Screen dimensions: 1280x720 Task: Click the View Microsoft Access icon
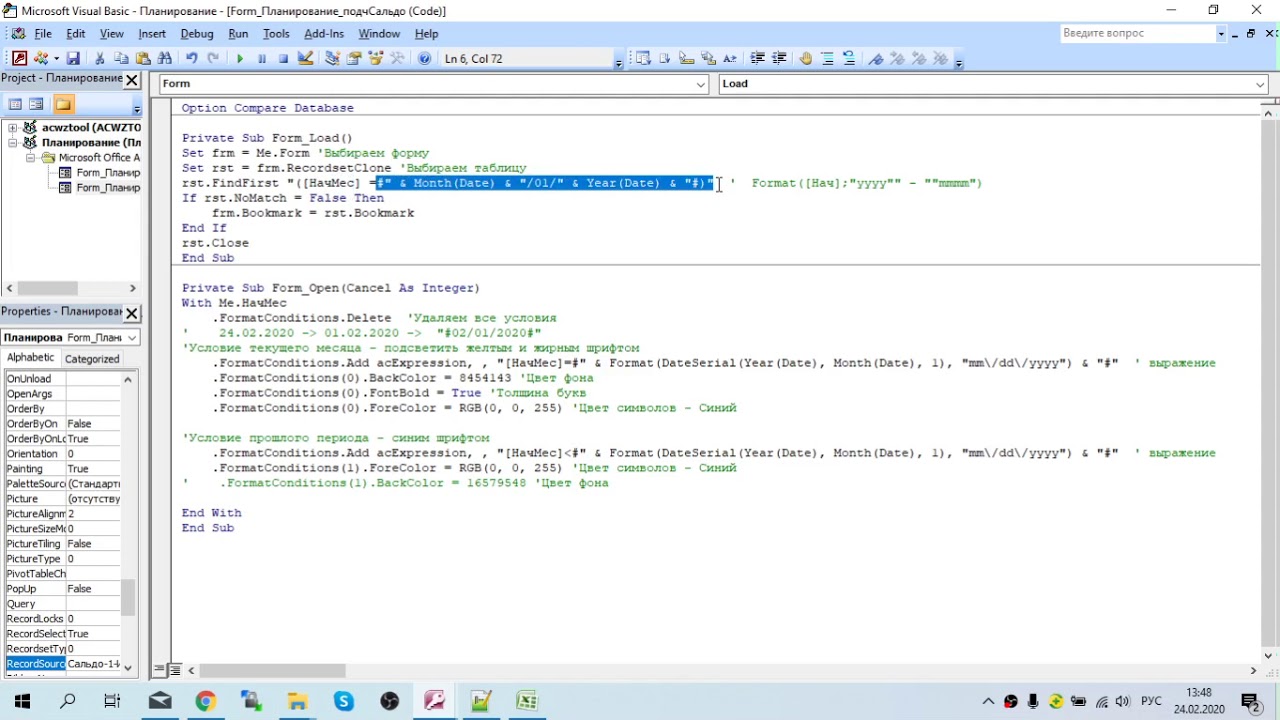(x=19, y=59)
